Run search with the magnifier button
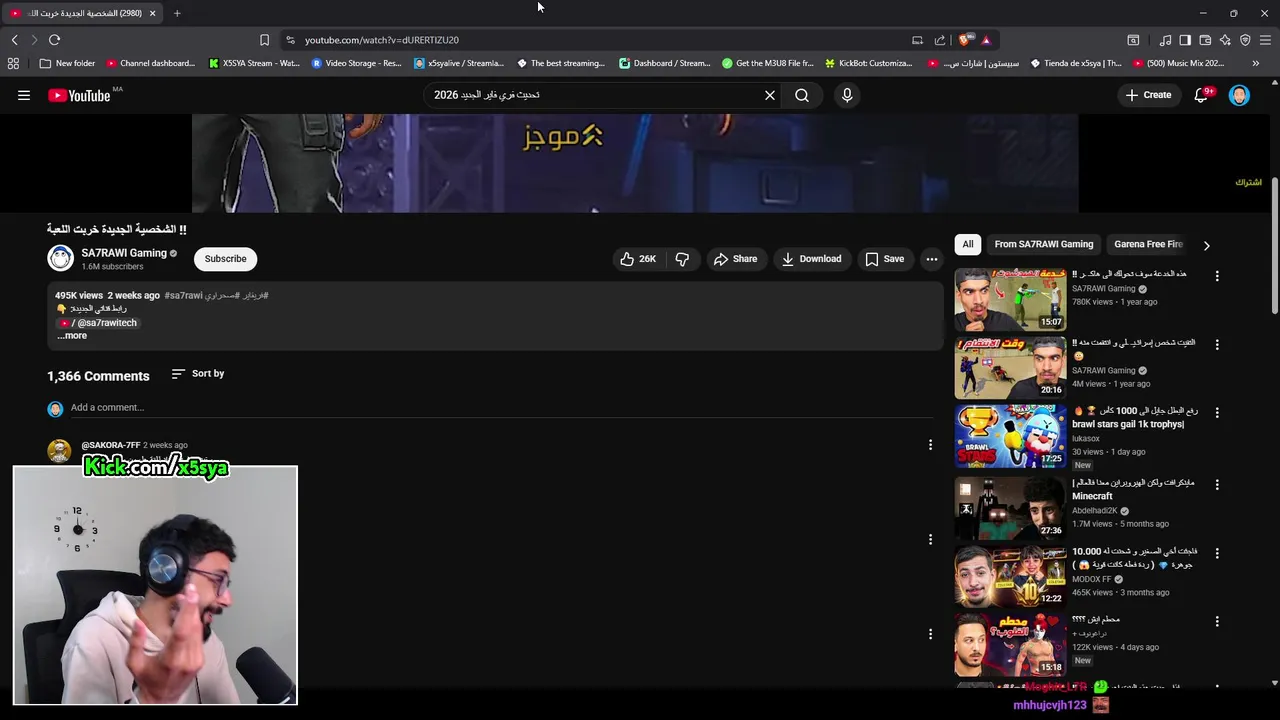 tap(802, 95)
